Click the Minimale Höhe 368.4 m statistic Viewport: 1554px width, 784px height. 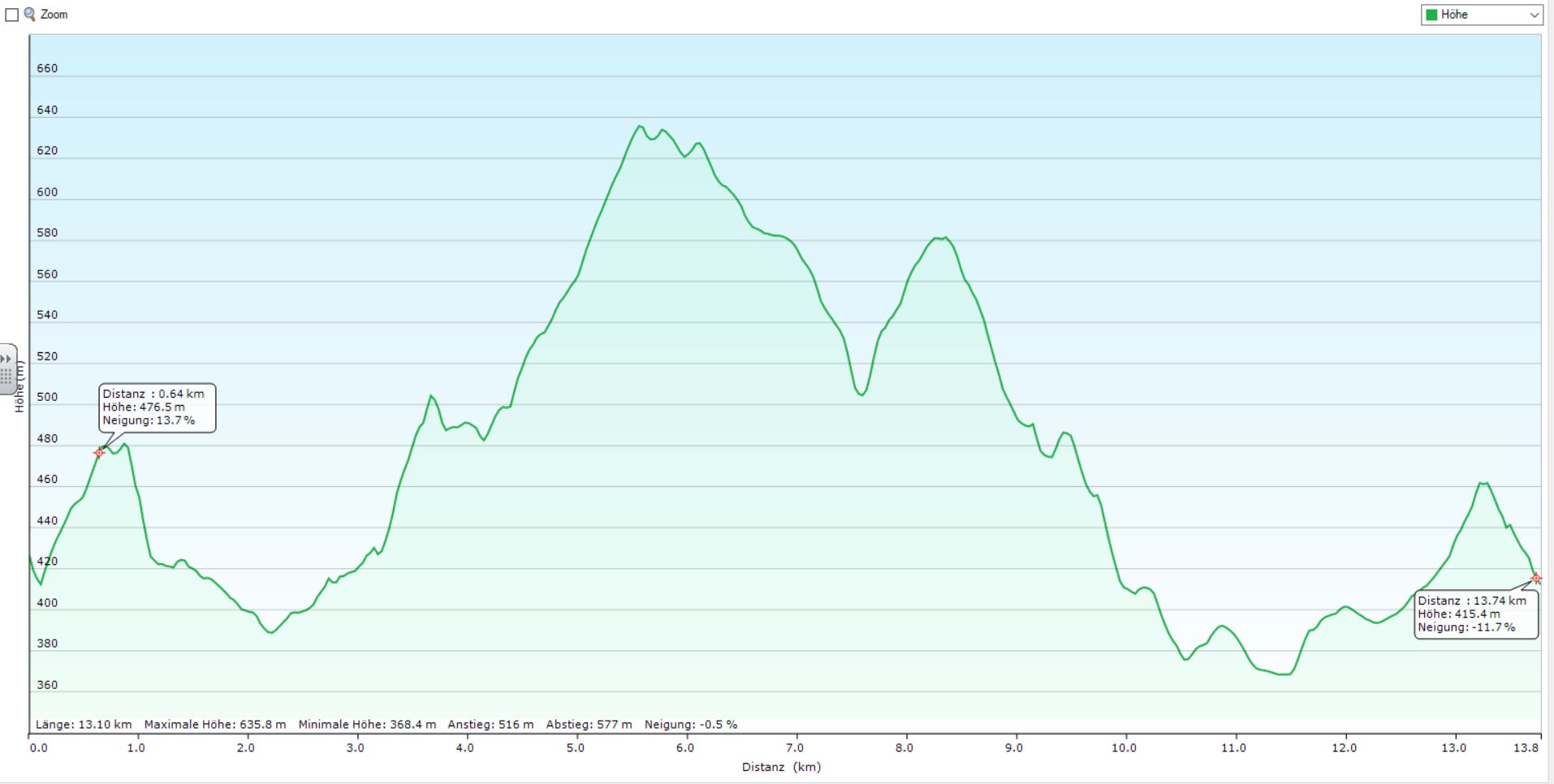point(367,724)
